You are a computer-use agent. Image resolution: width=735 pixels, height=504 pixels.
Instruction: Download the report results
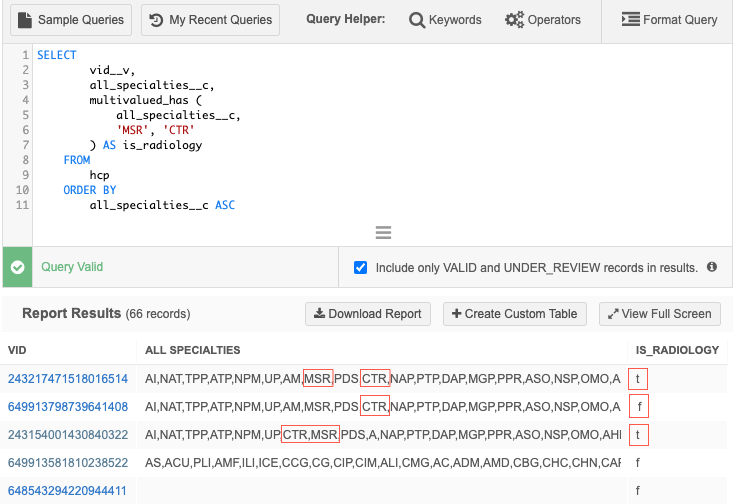point(368,314)
